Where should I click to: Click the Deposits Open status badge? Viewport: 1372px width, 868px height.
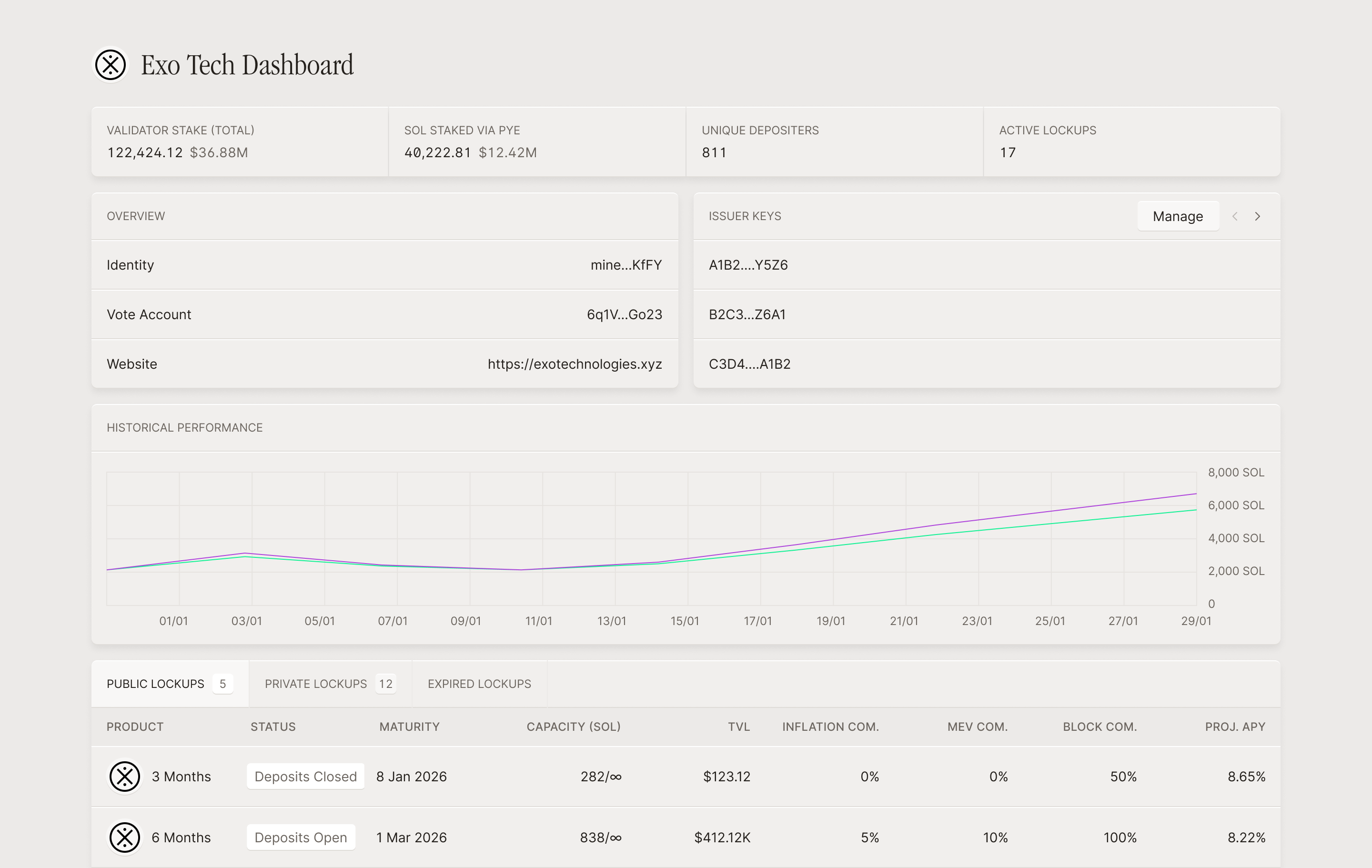point(301,837)
